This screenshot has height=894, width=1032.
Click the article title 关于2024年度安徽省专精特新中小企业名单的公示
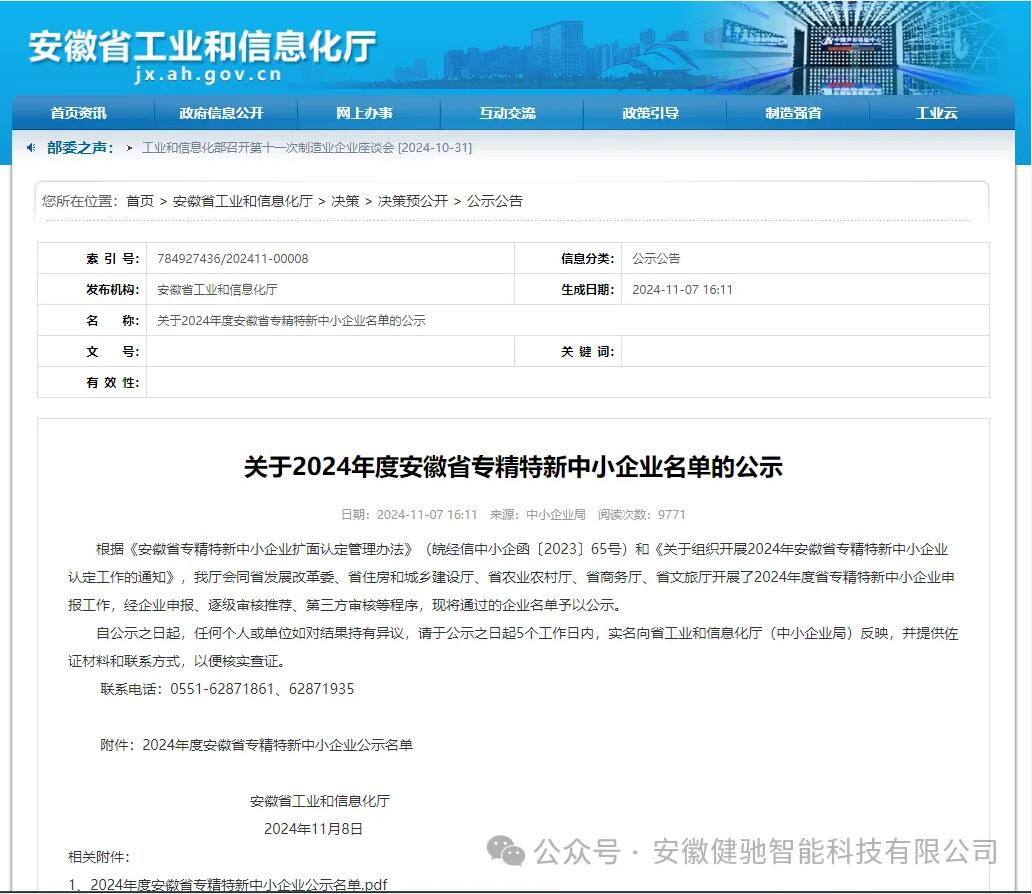(513, 467)
